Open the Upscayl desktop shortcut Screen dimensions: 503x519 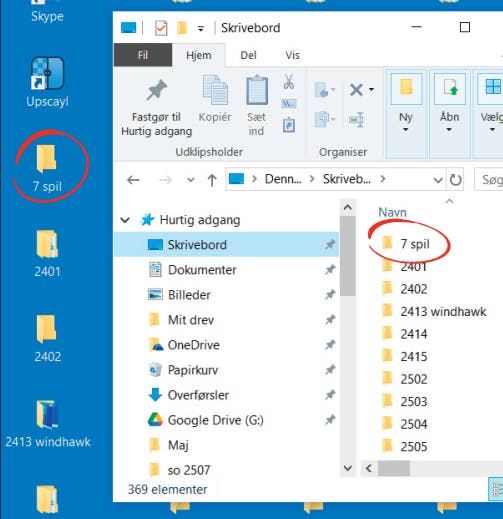pyautogui.click(x=47, y=82)
